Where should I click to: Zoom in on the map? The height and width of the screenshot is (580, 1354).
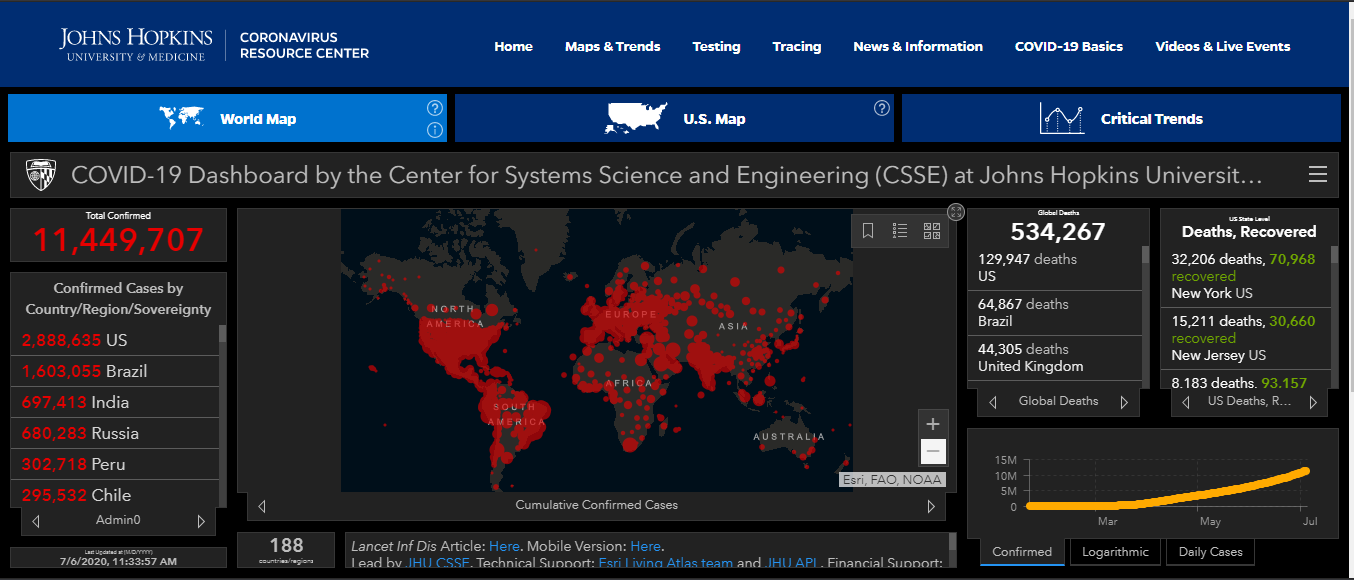point(933,424)
